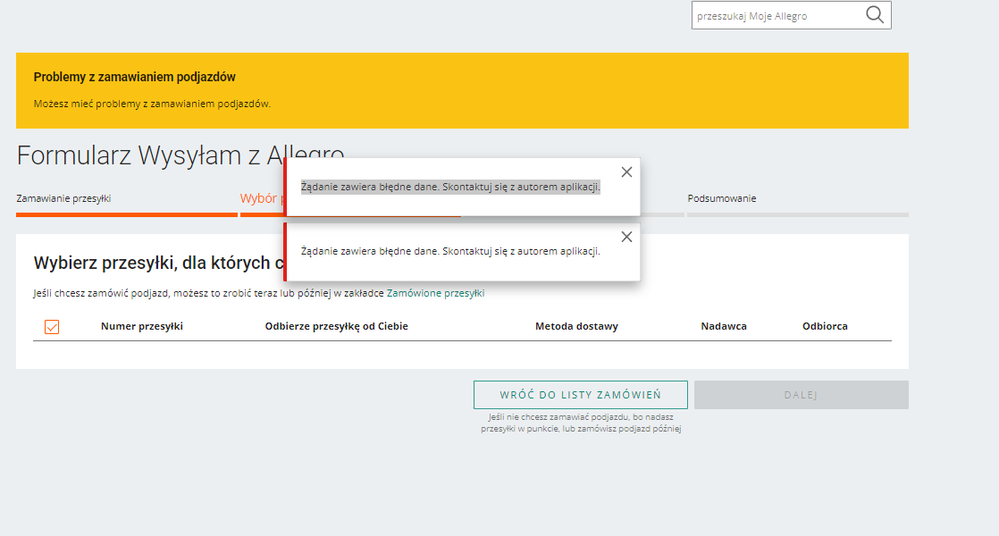Select the orange 'Wybór' step tab
Viewport: 999px width, 536px height.
[x=260, y=198]
